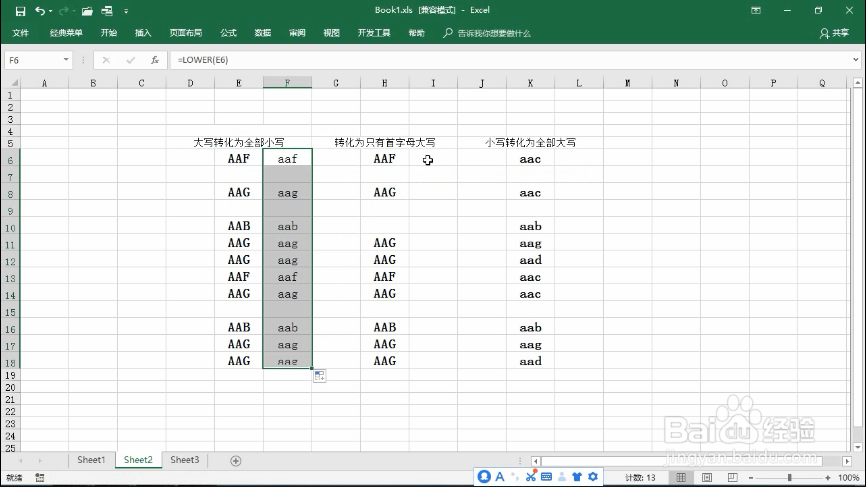866x487 pixels.
Task: Select cell F6 containing aaf
Action: (x=287, y=159)
